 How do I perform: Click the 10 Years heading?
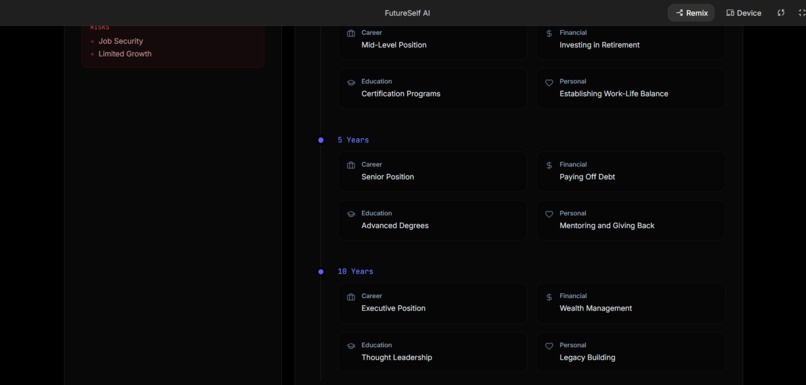[x=355, y=271]
